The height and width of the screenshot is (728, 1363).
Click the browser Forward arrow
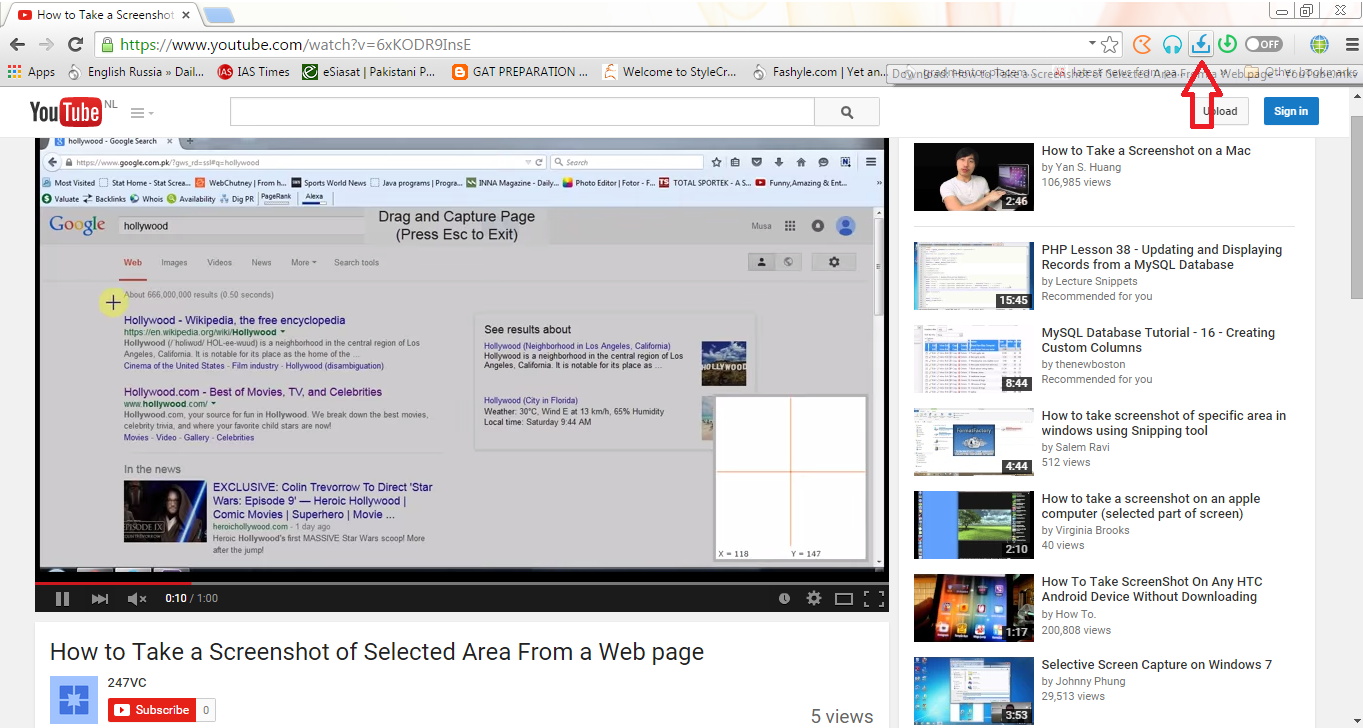pyautogui.click(x=46, y=44)
